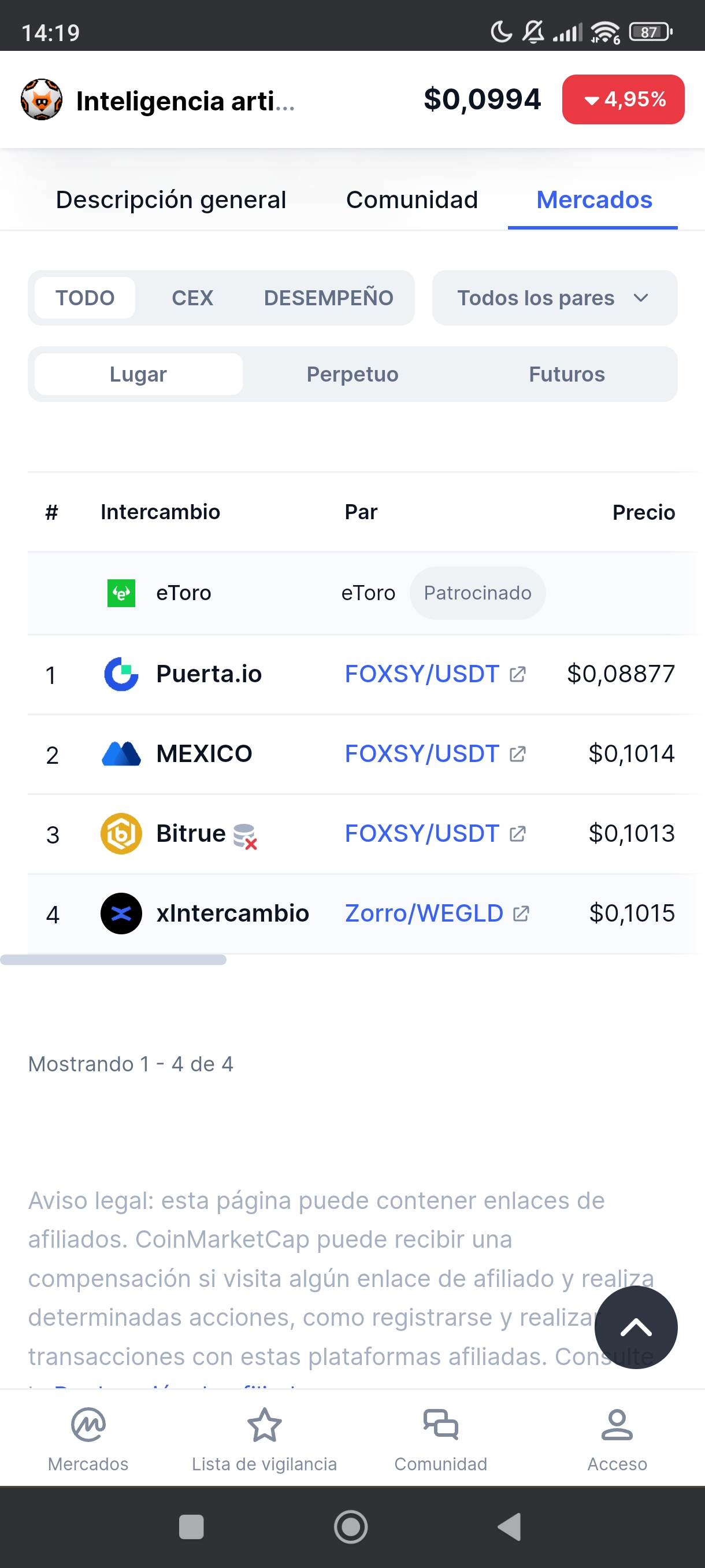This screenshot has width=705, height=1568.
Task: Open Comunidad chat bubbles icon in bottom bar
Action: point(441,1425)
